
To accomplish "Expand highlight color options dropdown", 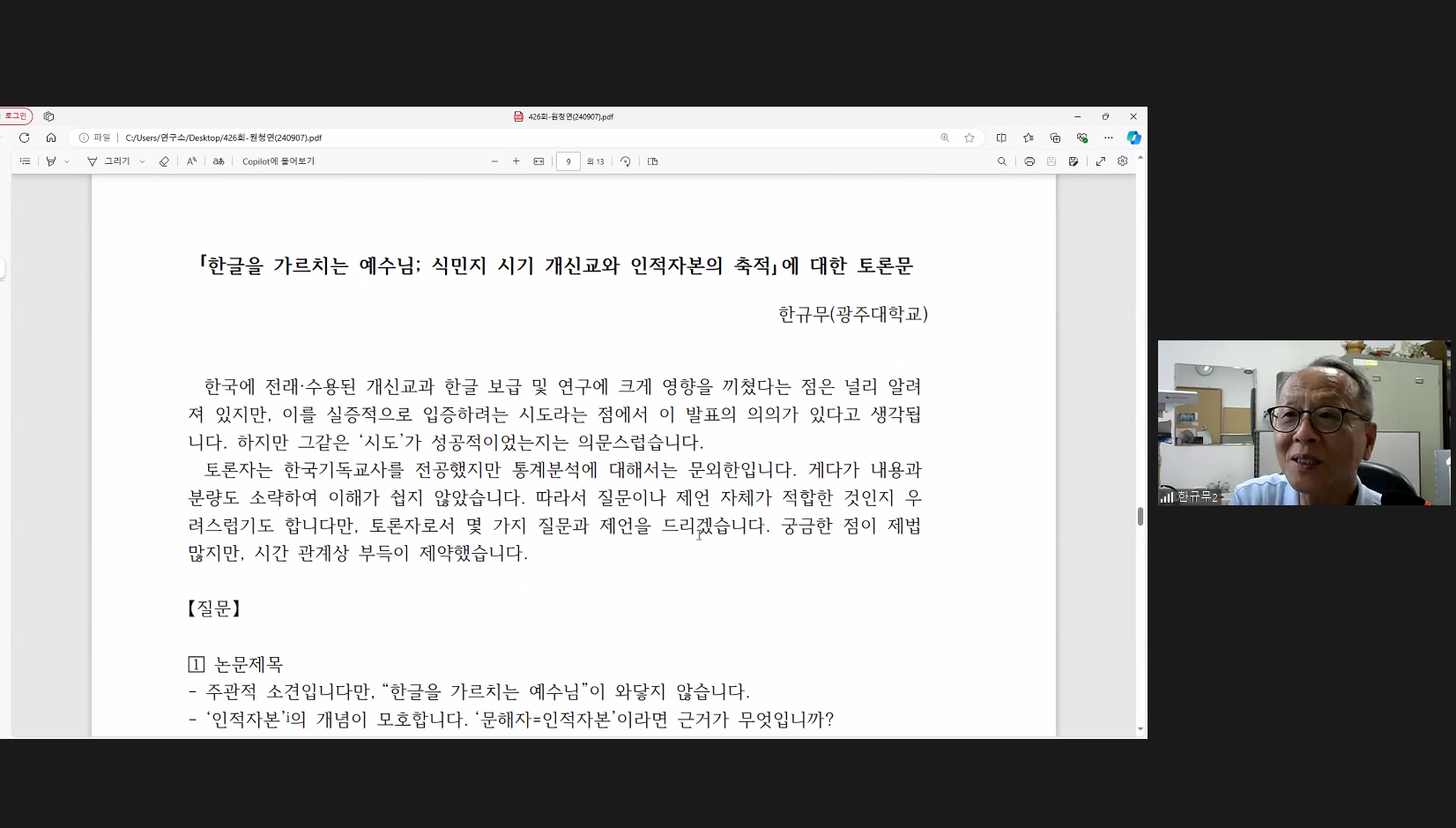I will click(x=67, y=161).
